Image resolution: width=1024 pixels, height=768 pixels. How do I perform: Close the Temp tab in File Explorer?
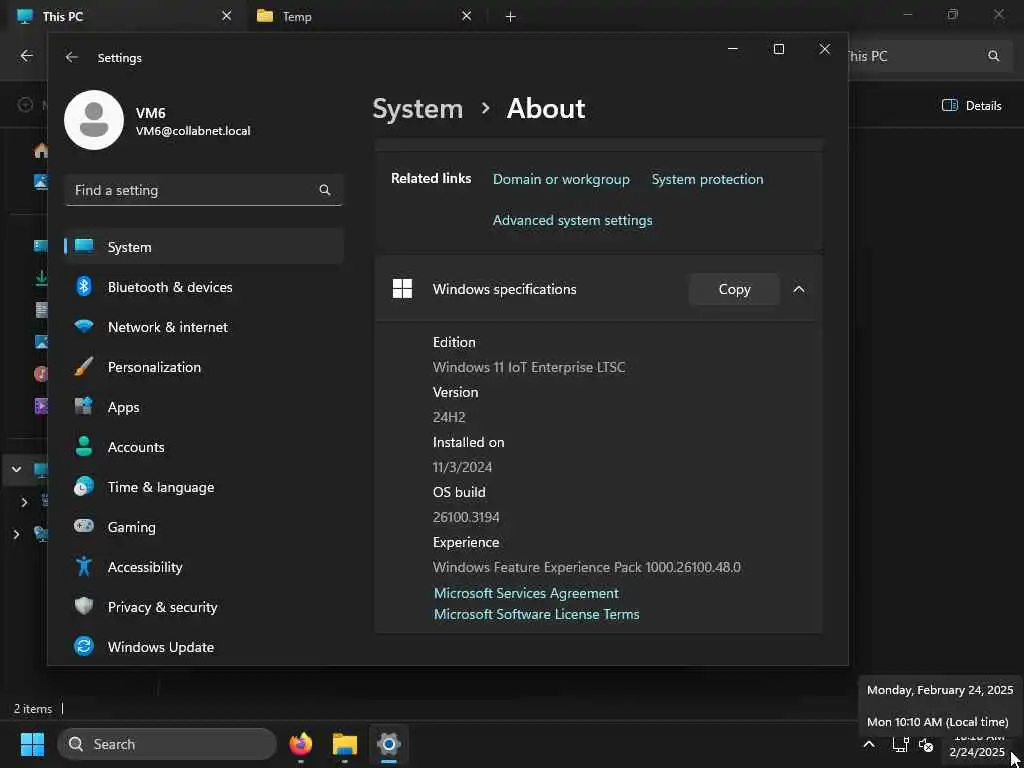[466, 16]
